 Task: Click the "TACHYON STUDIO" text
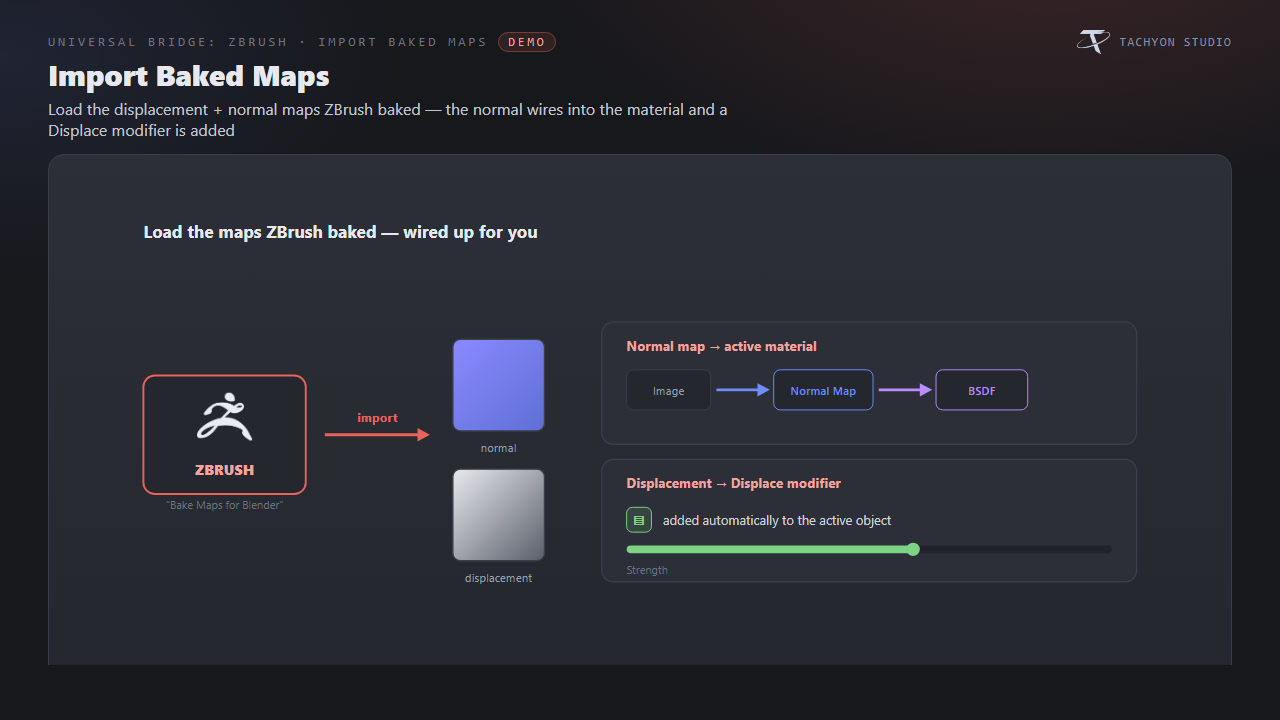(1176, 42)
